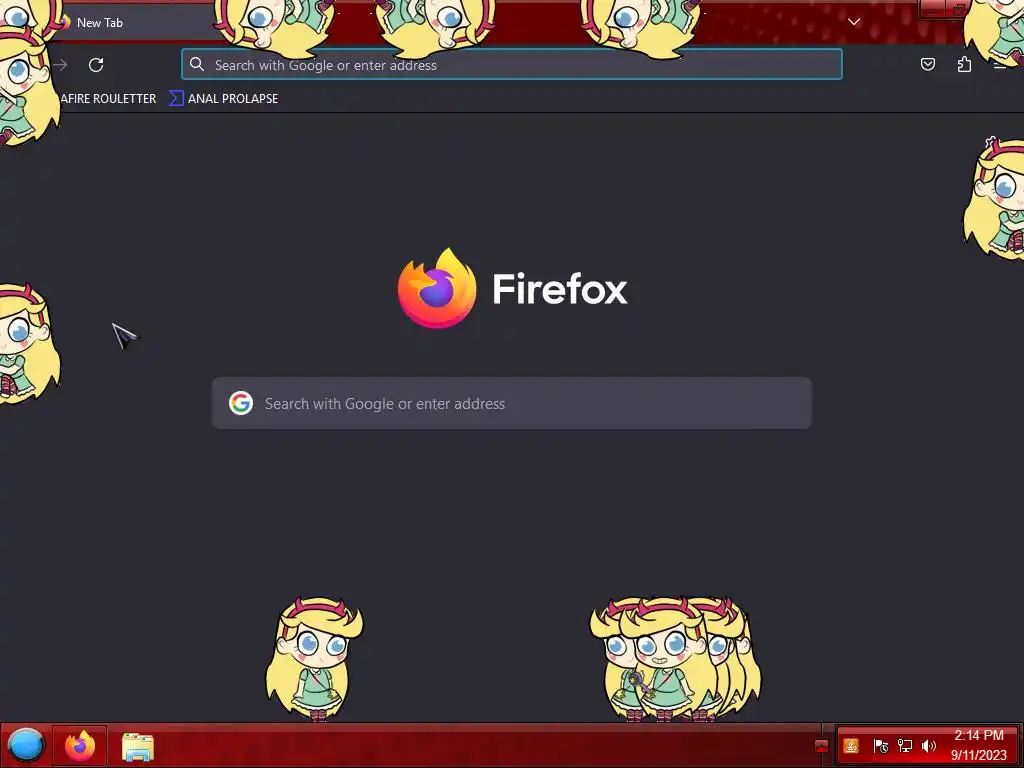
Task: Click the Google G icon in the page search box
Action: click(241, 403)
